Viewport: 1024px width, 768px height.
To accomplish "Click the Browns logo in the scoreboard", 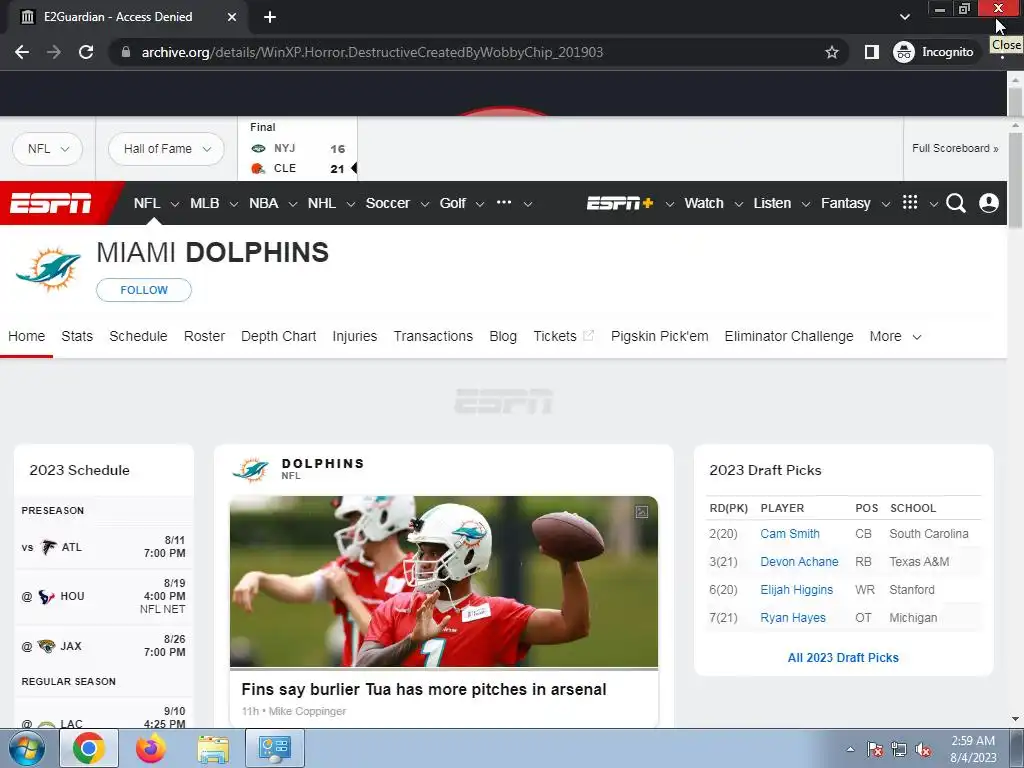I will 259,168.
